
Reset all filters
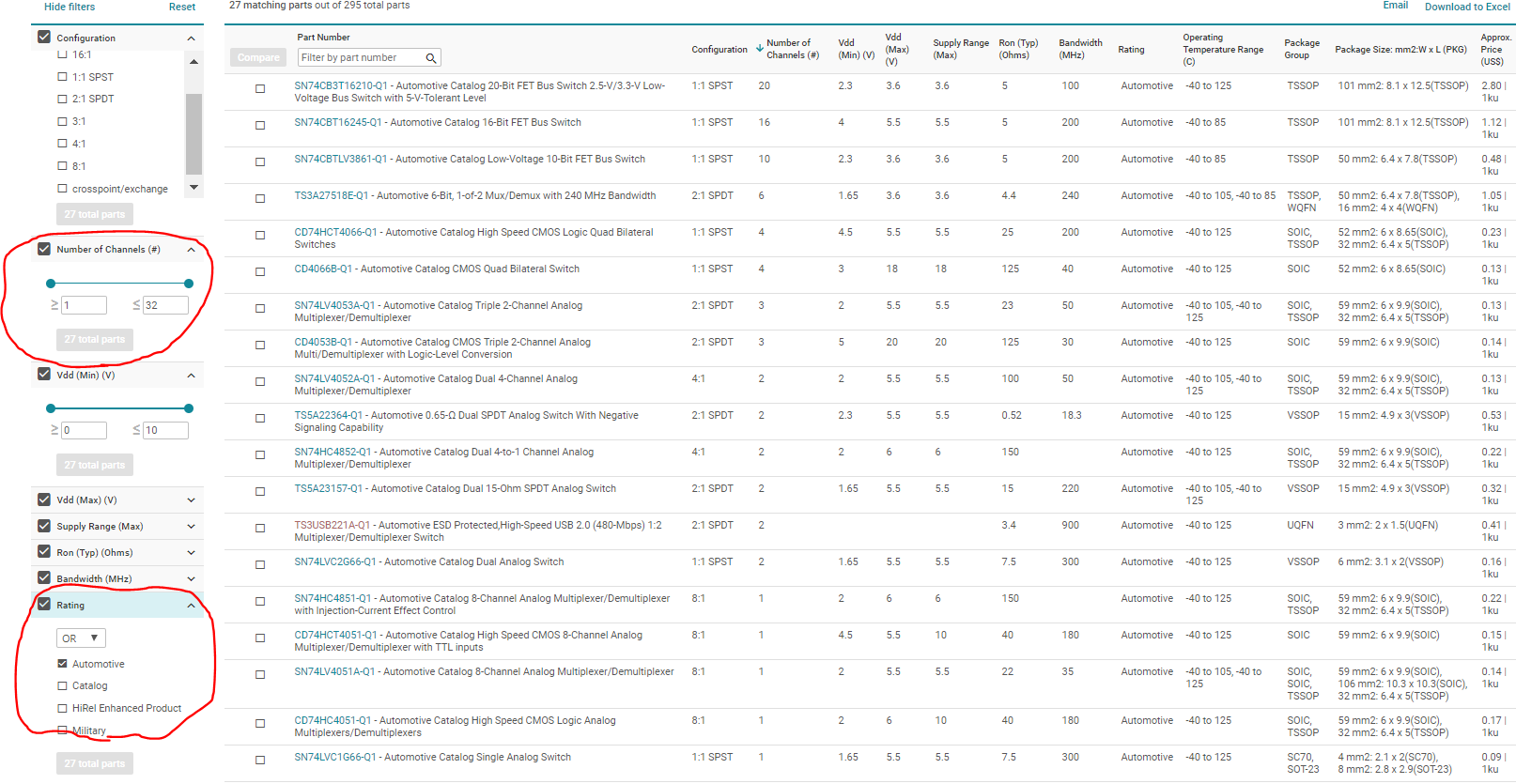coord(182,7)
